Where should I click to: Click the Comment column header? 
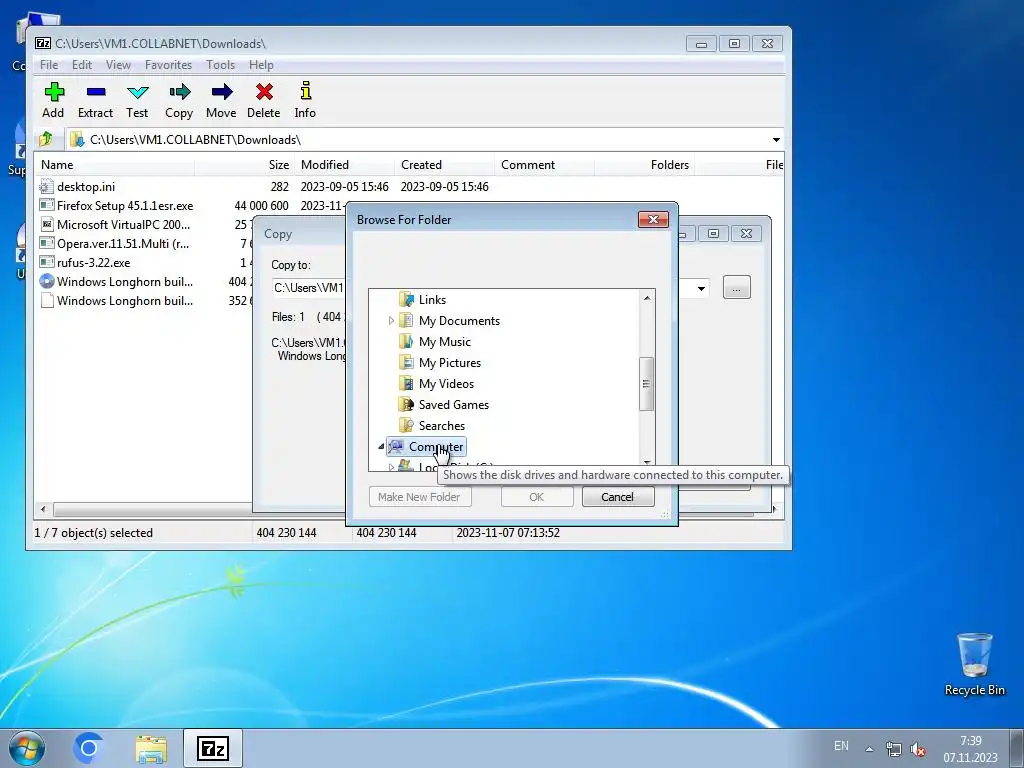(544, 165)
